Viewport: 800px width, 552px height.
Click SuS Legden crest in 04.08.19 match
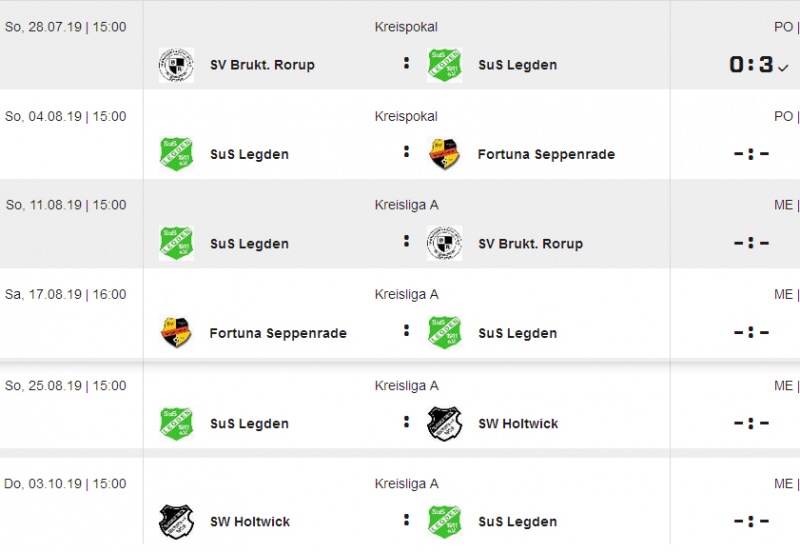click(176, 154)
